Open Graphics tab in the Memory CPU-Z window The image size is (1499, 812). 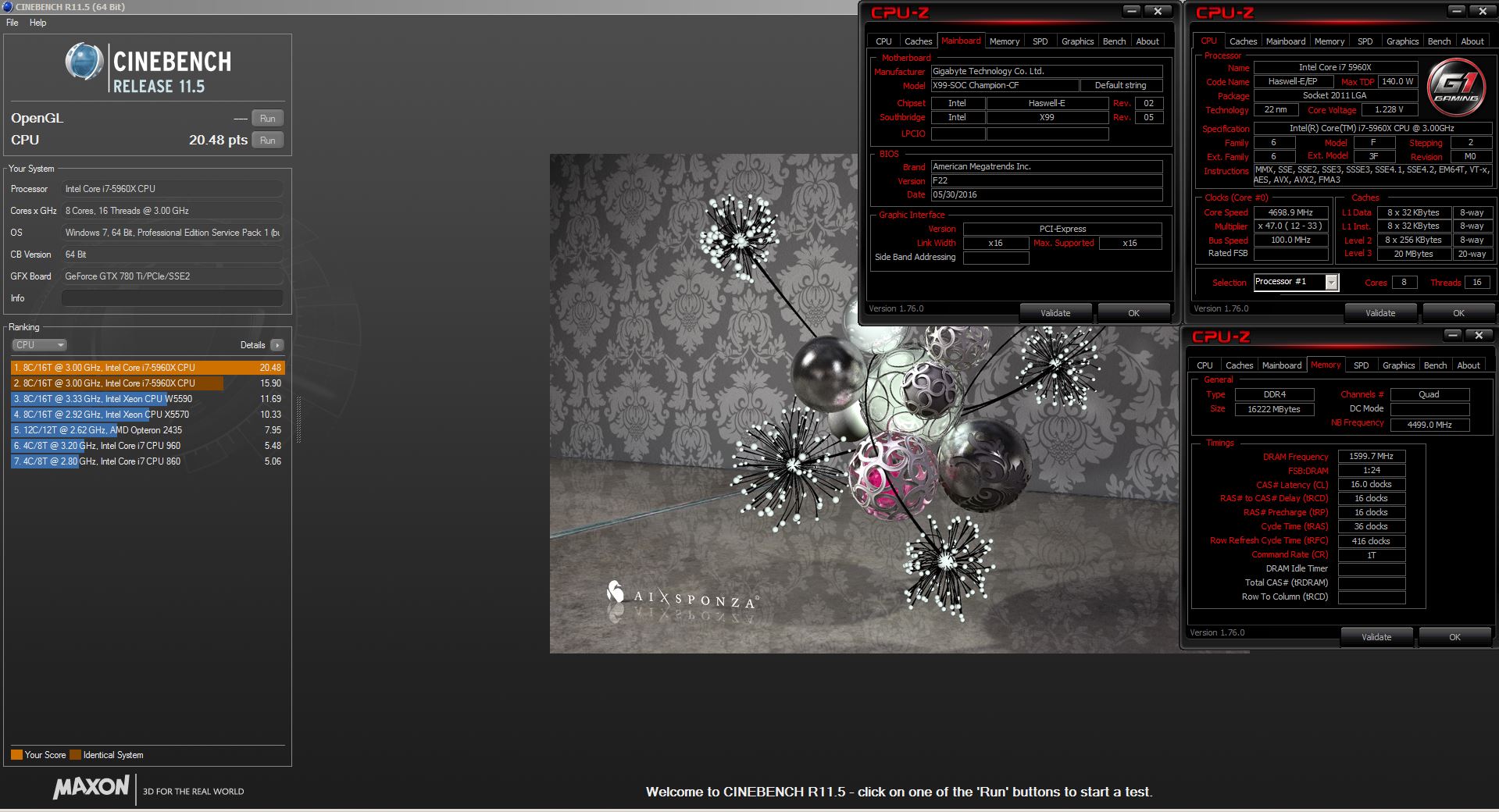(x=1398, y=365)
